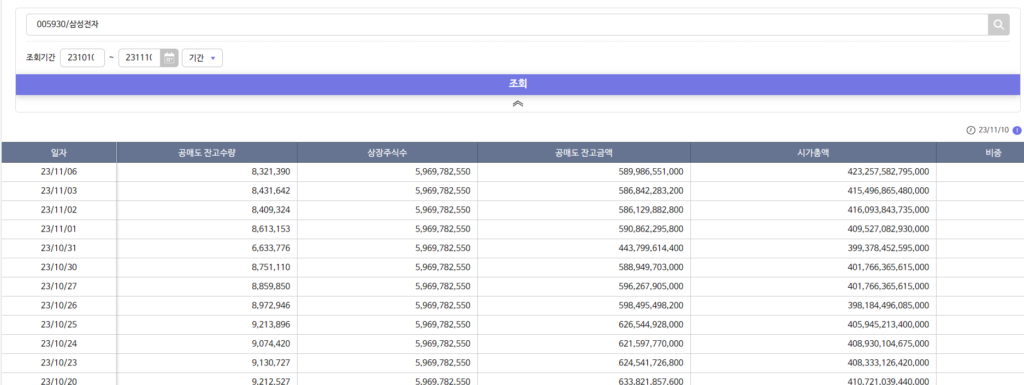This screenshot has width=1024, height=385.
Task: Click the market cap 398,184,496,085,000
Action: point(888,305)
